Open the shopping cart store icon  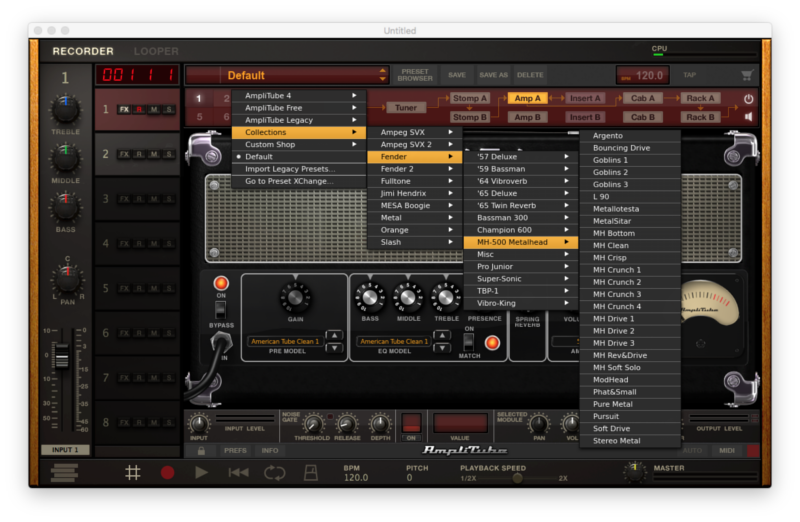click(x=747, y=76)
